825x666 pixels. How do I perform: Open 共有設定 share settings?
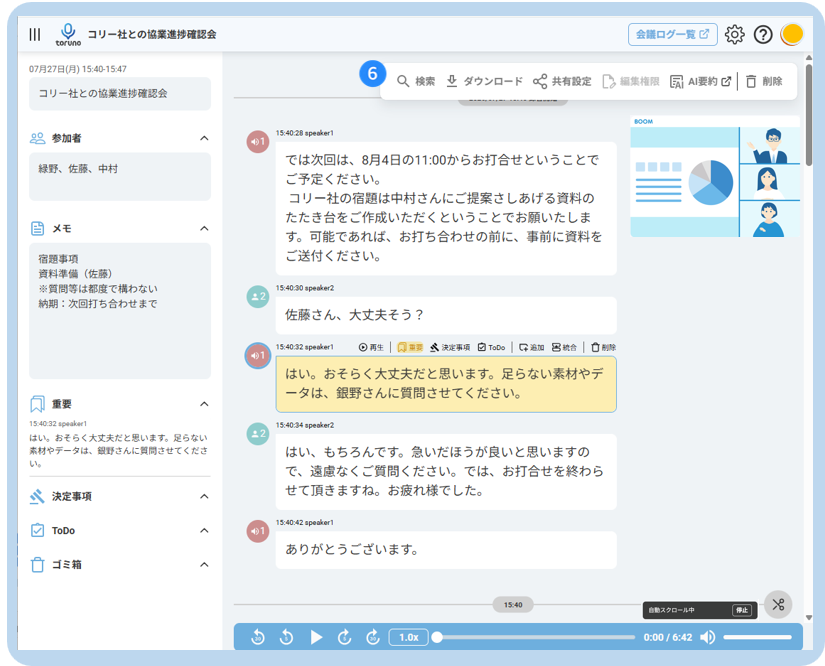click(562, 82)
